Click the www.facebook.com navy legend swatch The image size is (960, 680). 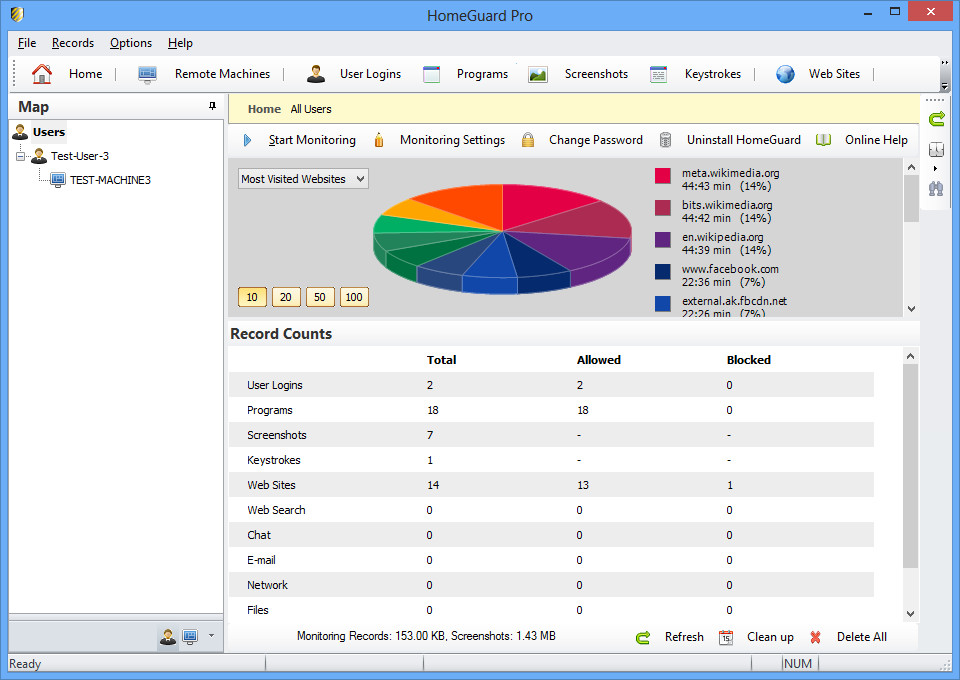662,271
